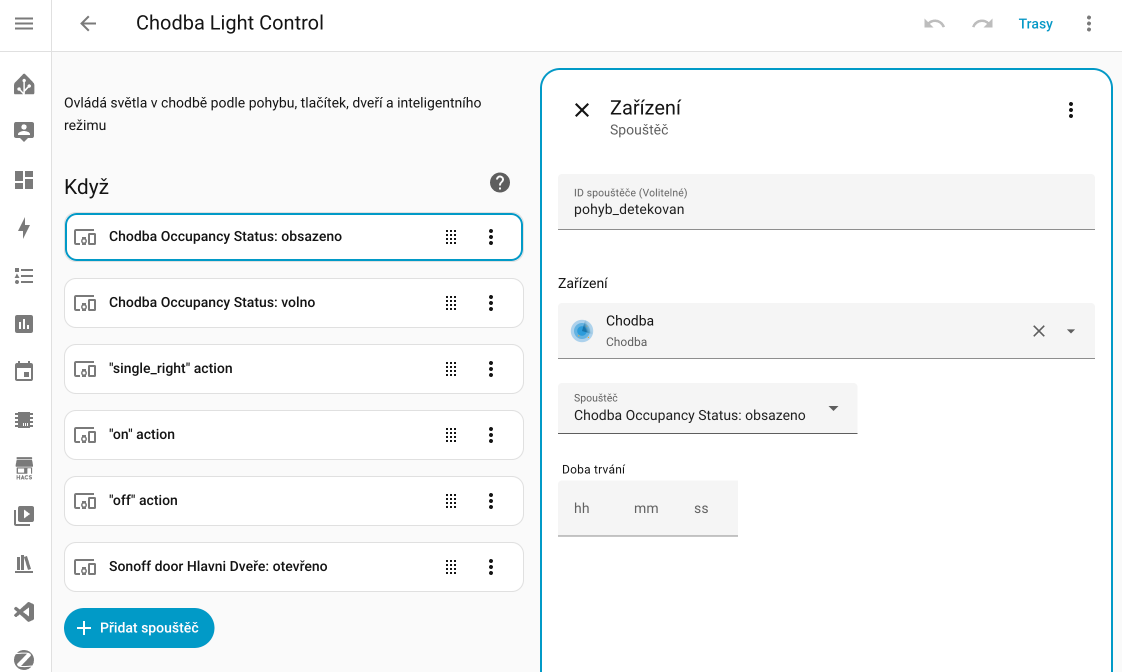The height and width of the screenshot is (672, 1122).
Task: Click the ID spouštěče input field
Action: [826, 209]
